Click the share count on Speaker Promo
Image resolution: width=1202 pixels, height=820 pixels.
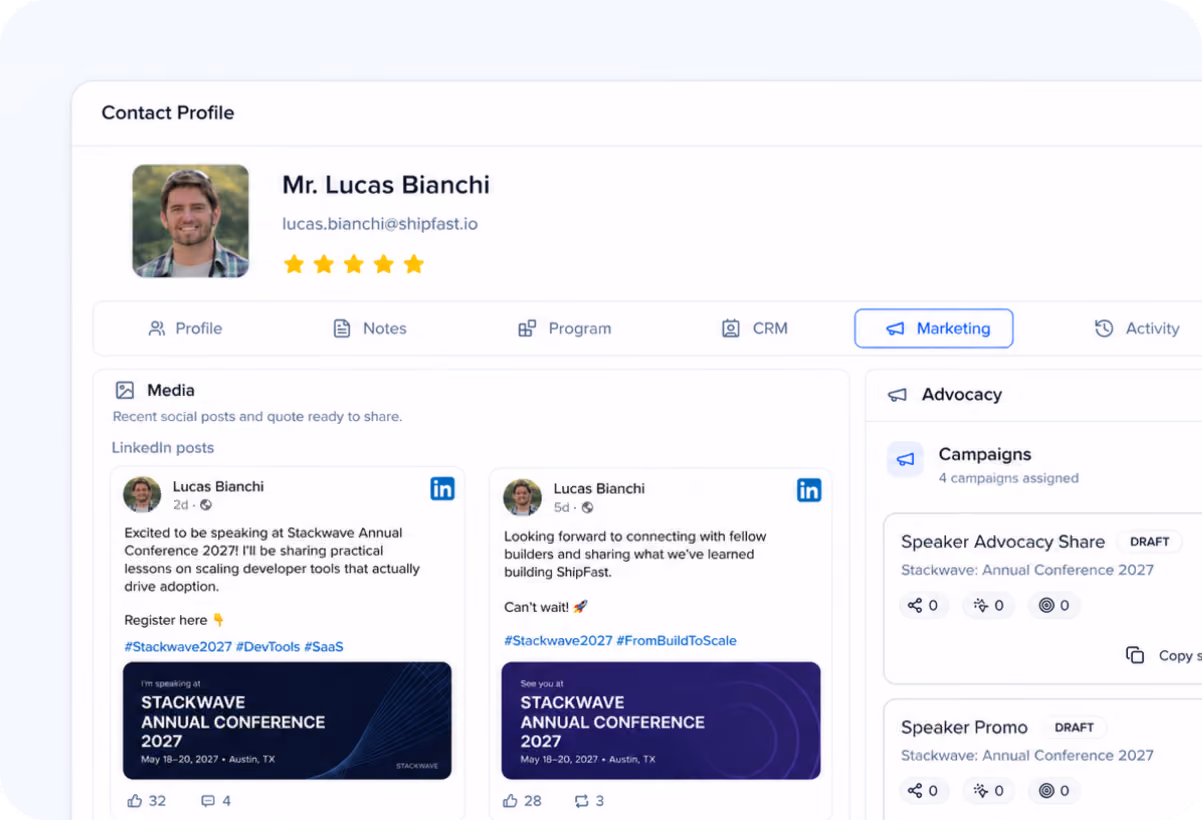click(923, 790)
